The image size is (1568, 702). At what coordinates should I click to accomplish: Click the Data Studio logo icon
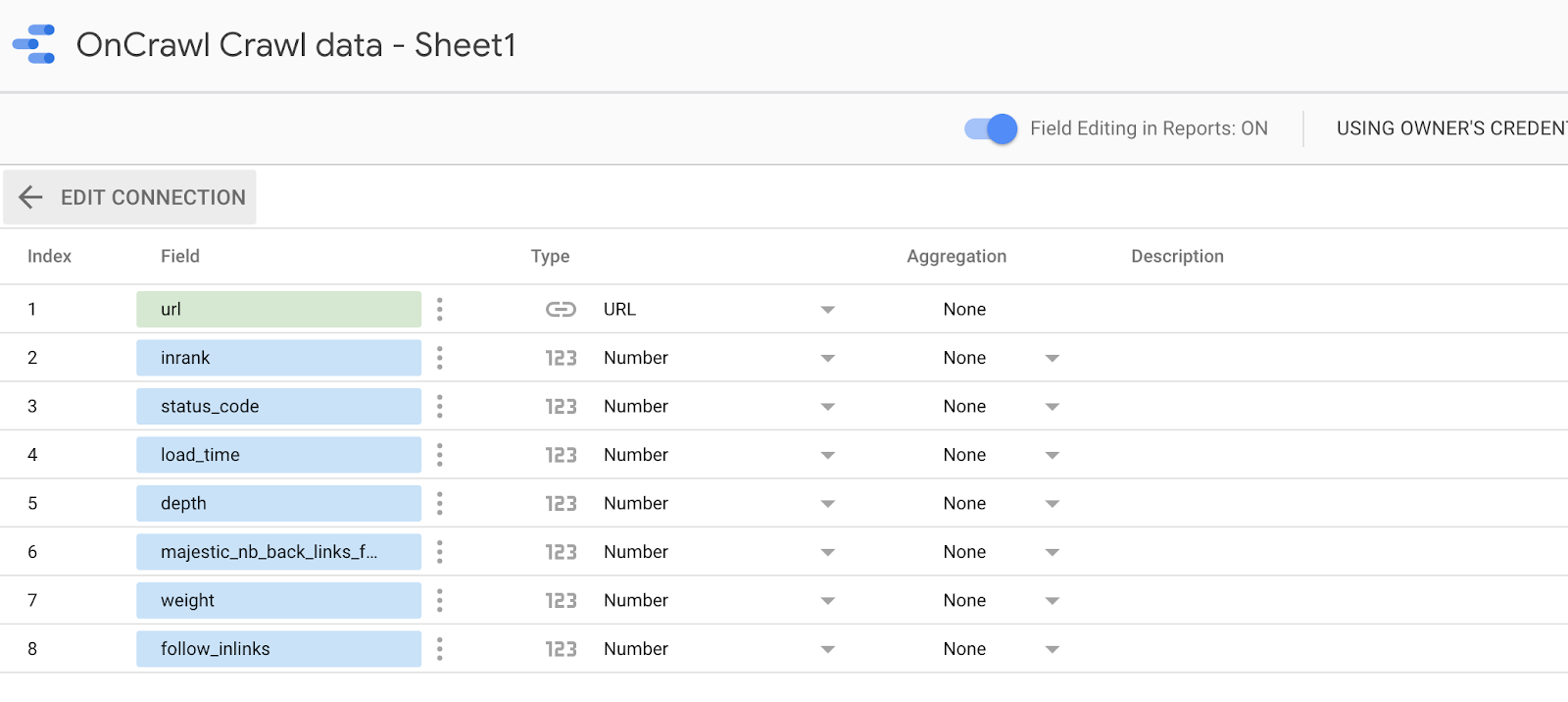click(x=34, y=44)
